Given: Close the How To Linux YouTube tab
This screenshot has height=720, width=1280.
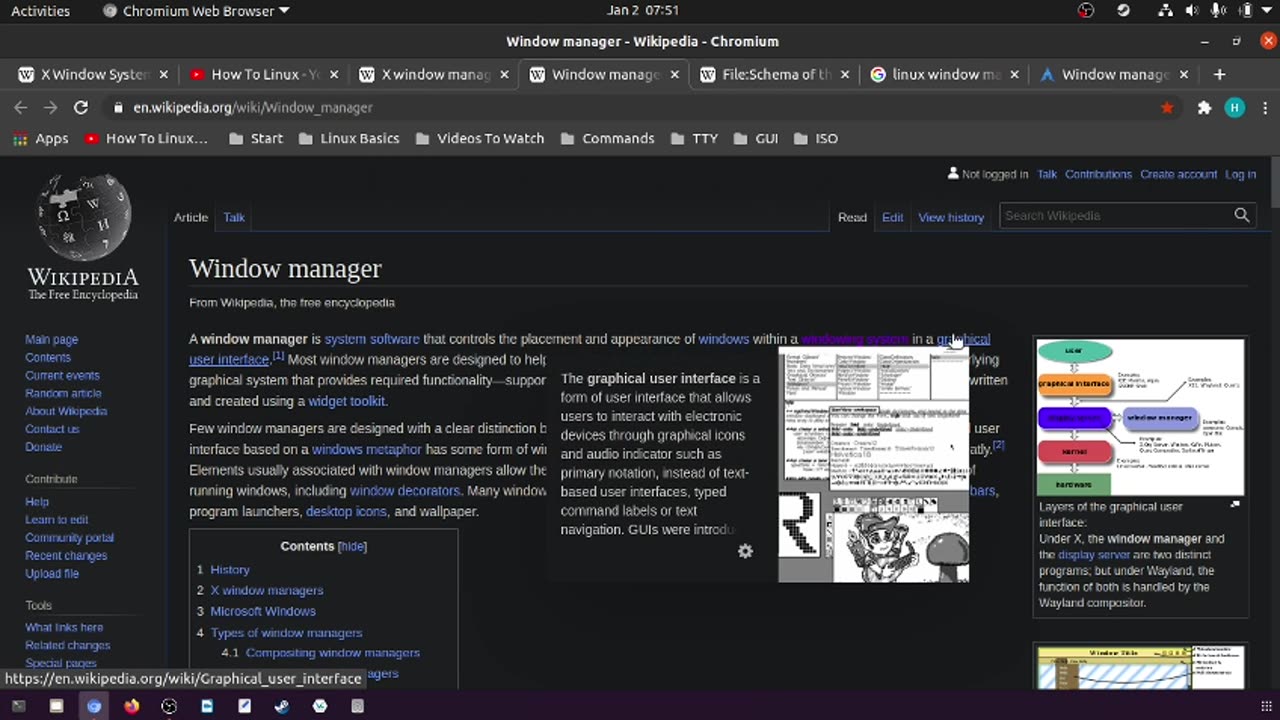Looking at the screenshot, I should click(x=334, y=74).
